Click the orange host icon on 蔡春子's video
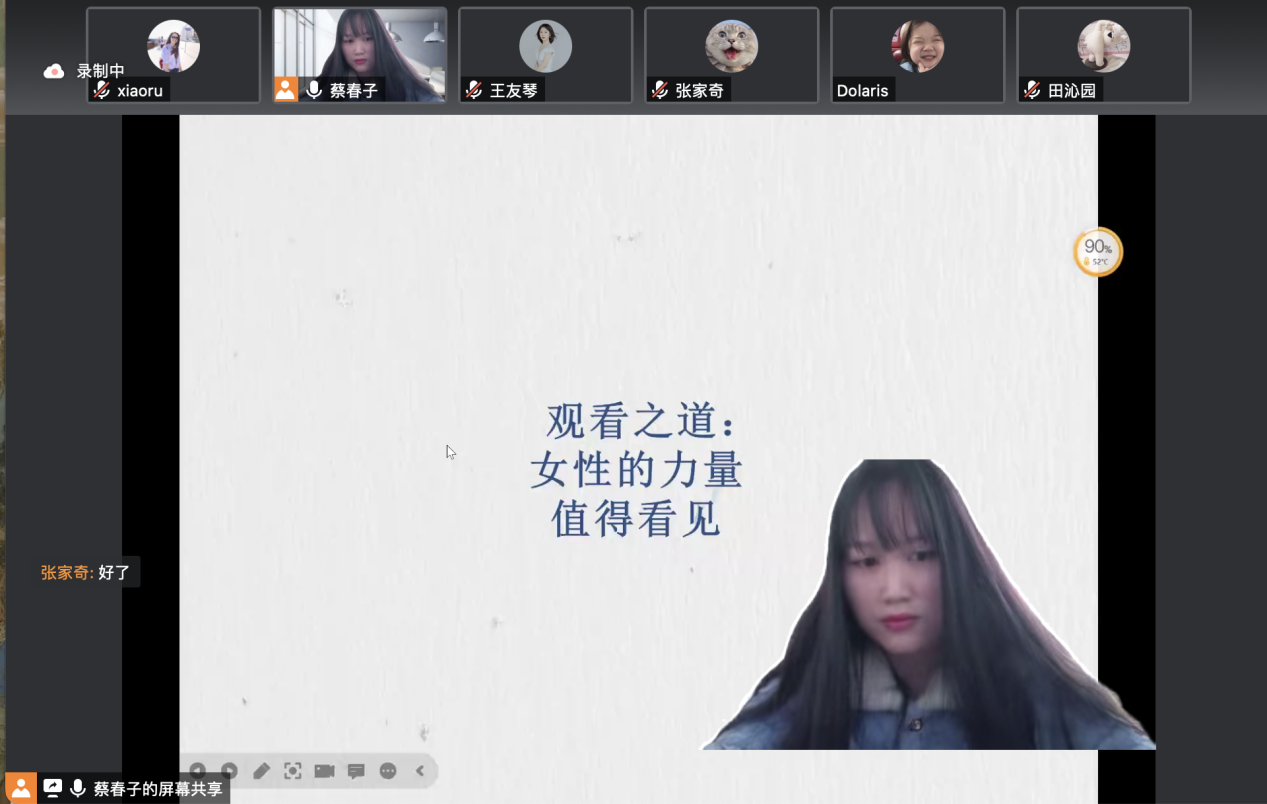 [286, 90]
